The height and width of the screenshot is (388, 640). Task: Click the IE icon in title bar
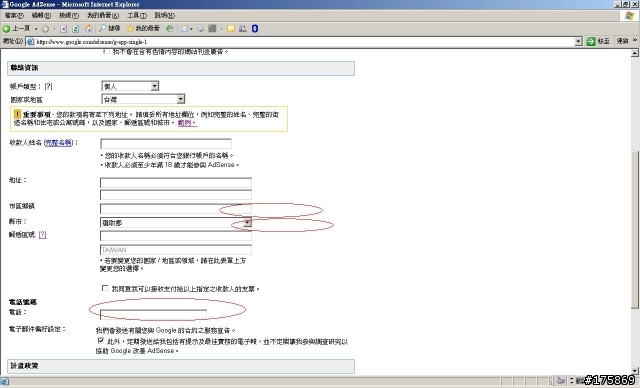click(4, 4)
